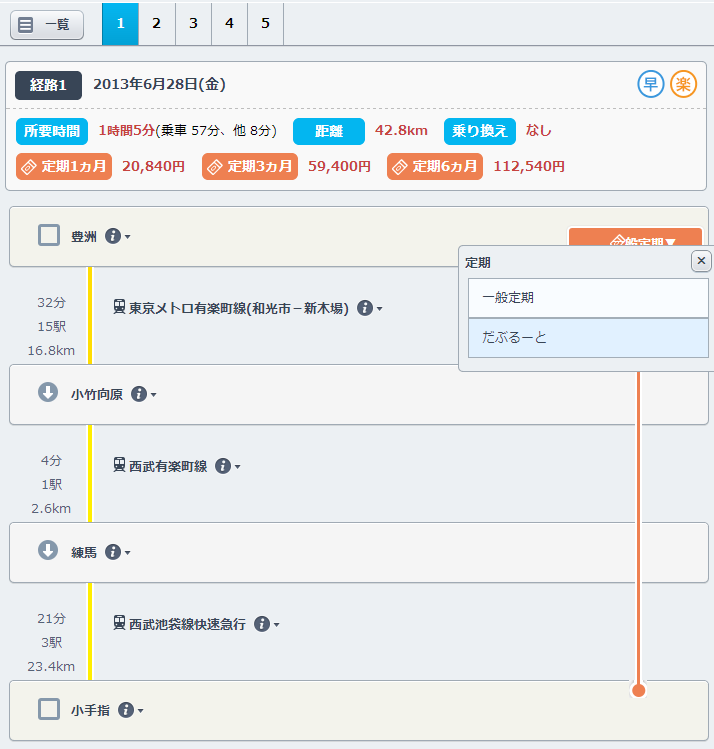Click the 一覧 list button
Image resolution: width=714 pixels, height=749 pixels.
click(47, 25)
